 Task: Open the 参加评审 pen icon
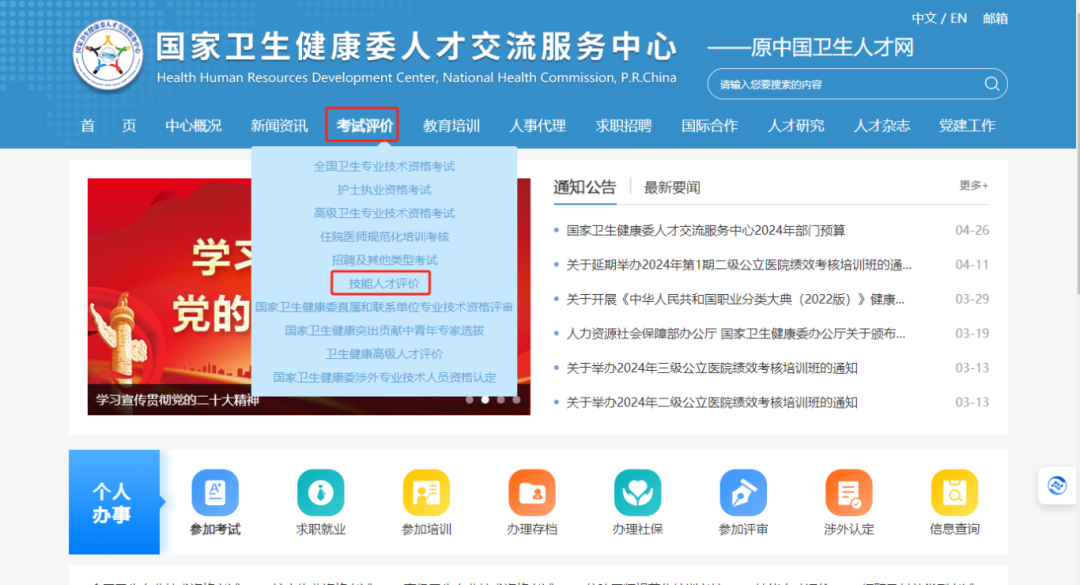(743, 492)
